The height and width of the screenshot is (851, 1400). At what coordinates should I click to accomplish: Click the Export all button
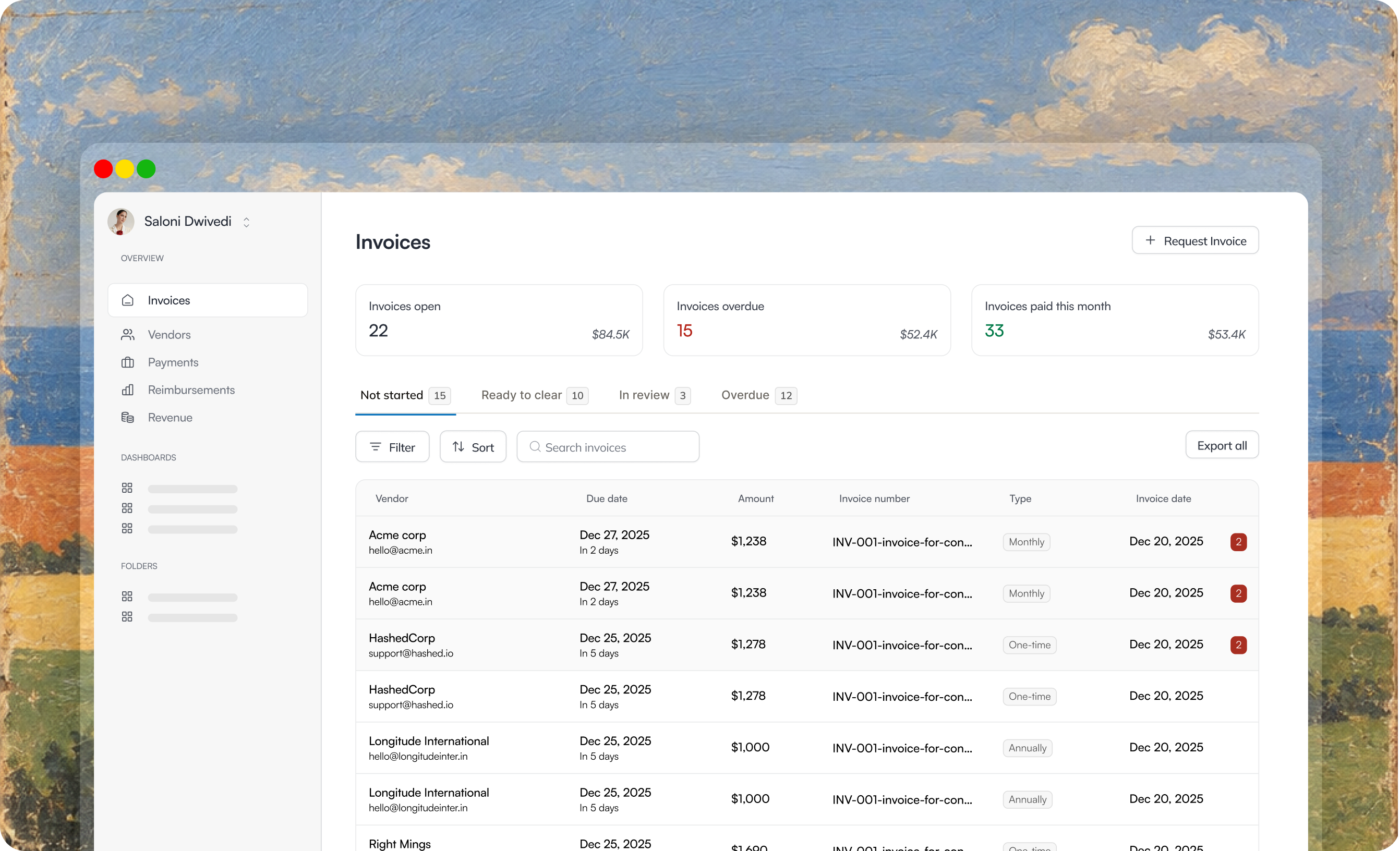tap(1222, 445)
